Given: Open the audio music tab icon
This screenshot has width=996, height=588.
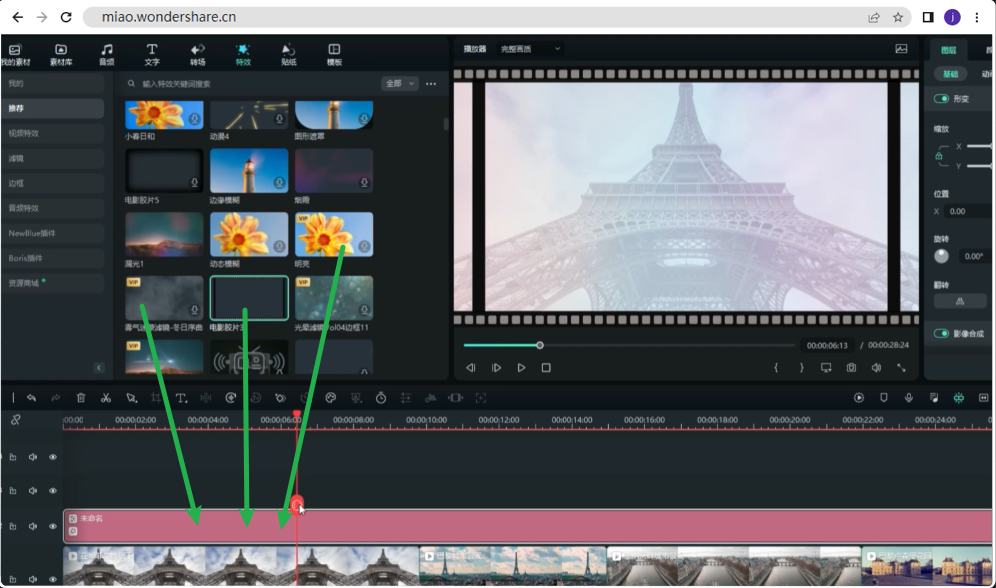Looking at the screenshot, I should pyautogui.click(x=107, y=55).
